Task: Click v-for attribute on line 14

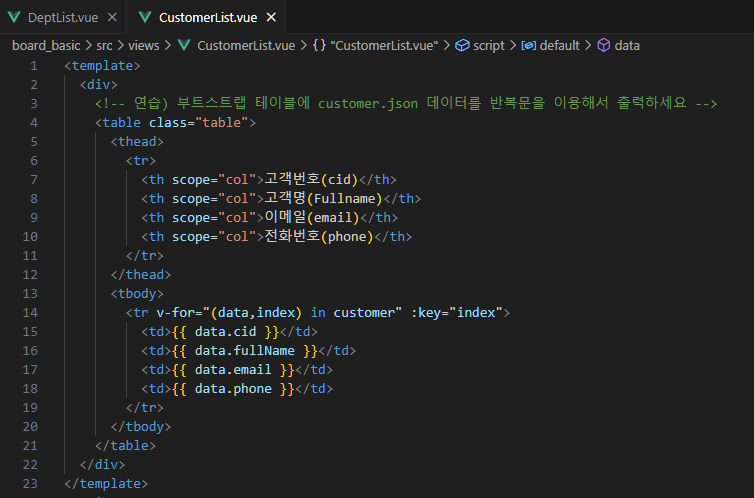Action: coord(176,313)
